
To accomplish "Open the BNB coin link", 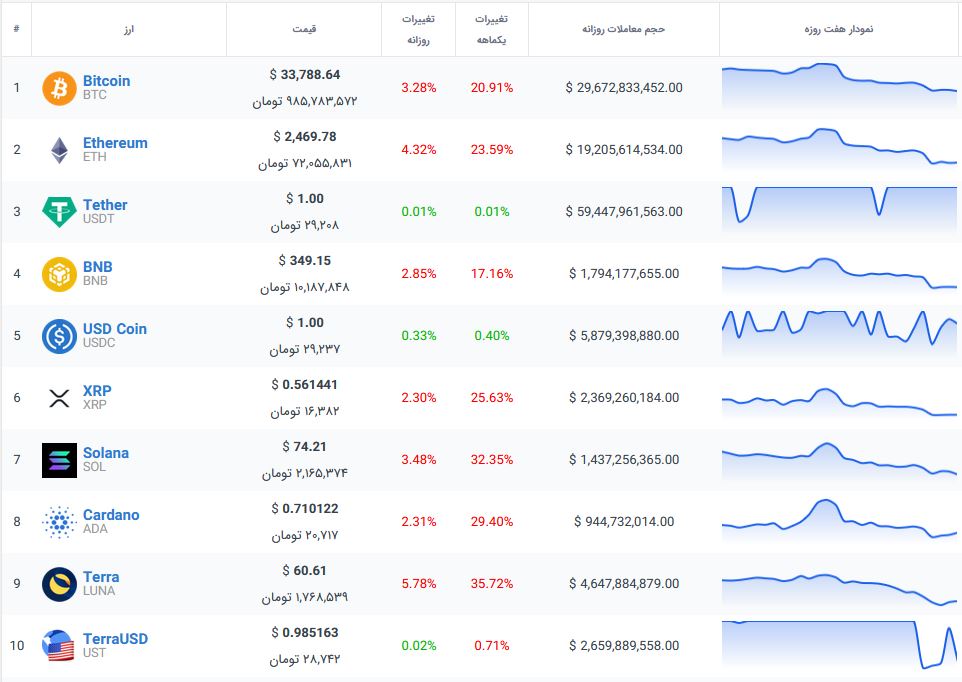I will pyautogui.click(x=98, y=267).
